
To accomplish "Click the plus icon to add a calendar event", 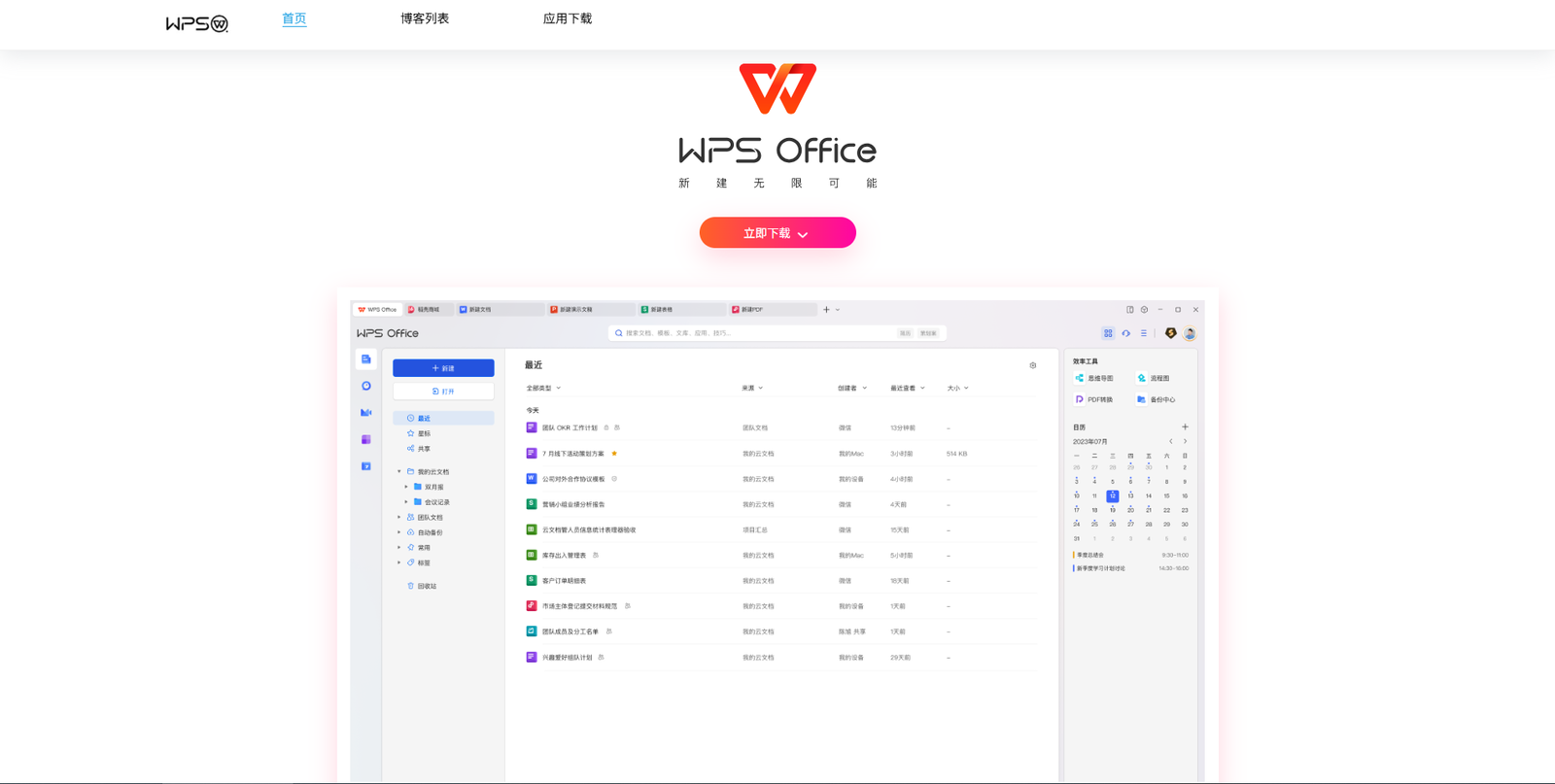I will [x=1185, y=426].
